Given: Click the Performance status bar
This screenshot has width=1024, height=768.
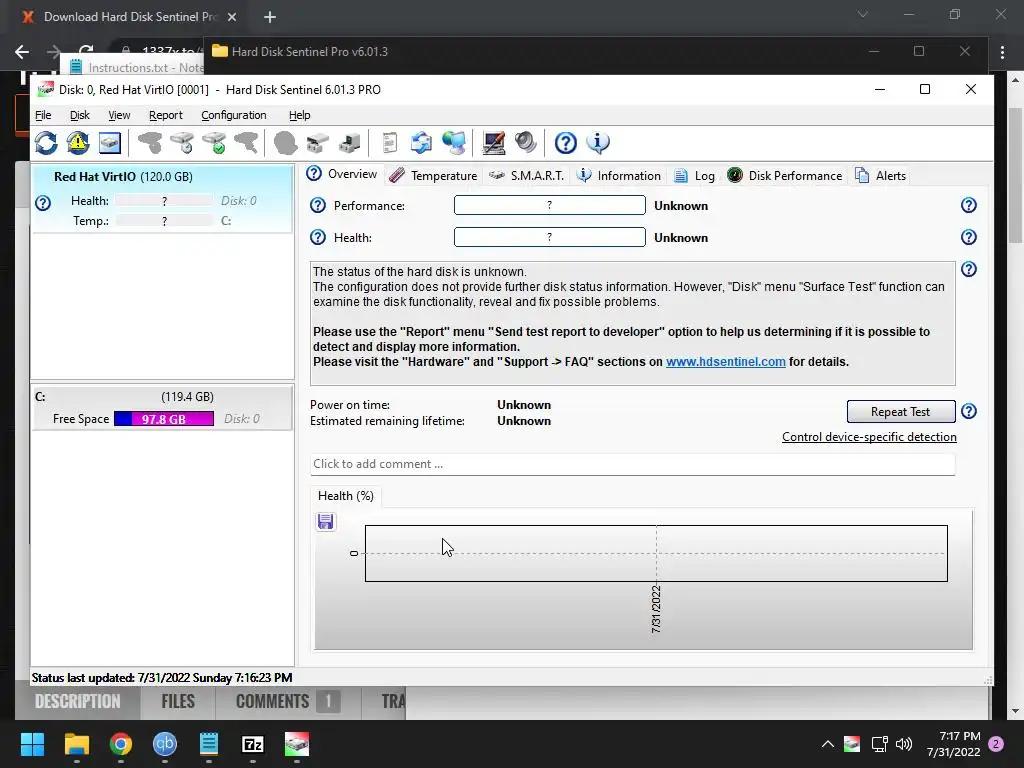Looking at the screenshot, I should (549, 205).
